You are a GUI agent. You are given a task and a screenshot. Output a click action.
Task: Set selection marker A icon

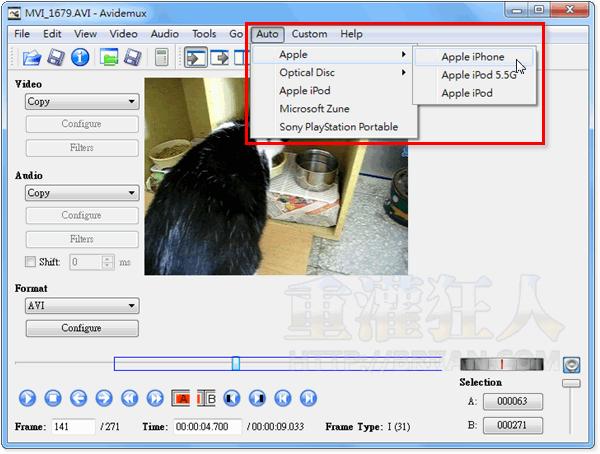(x=181, y=398)
